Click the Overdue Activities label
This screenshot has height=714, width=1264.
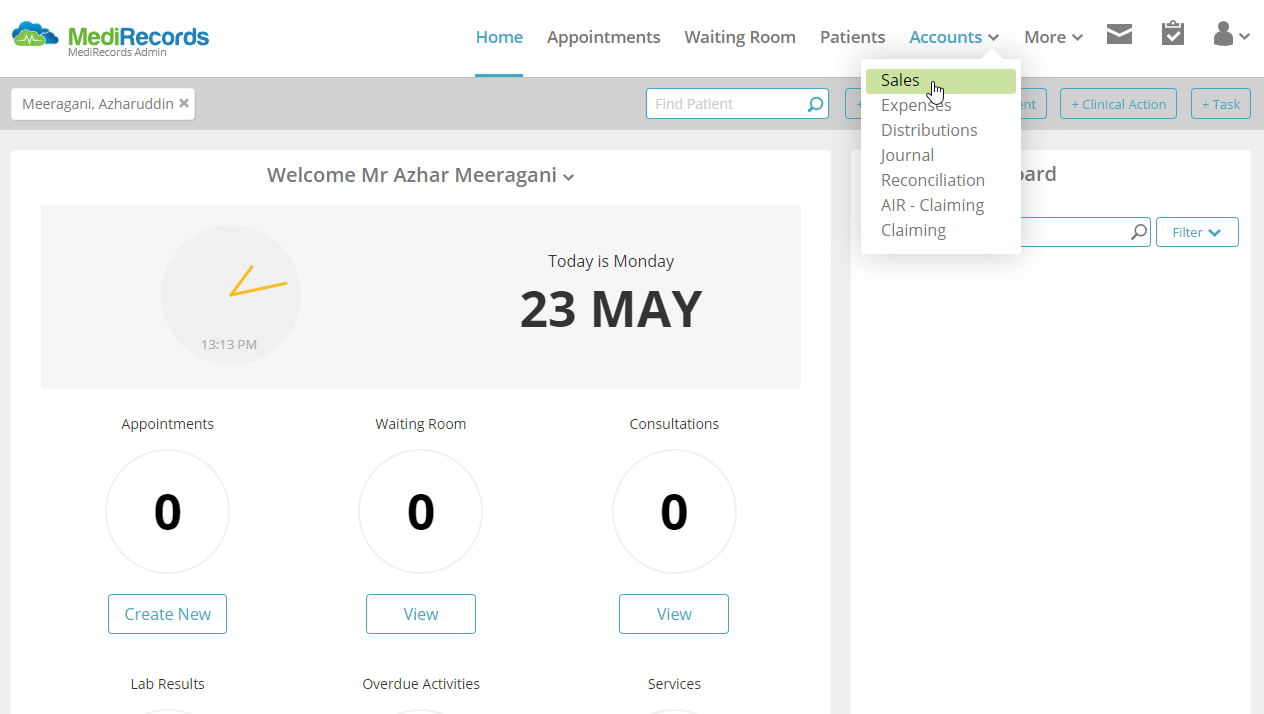(421, 684)
